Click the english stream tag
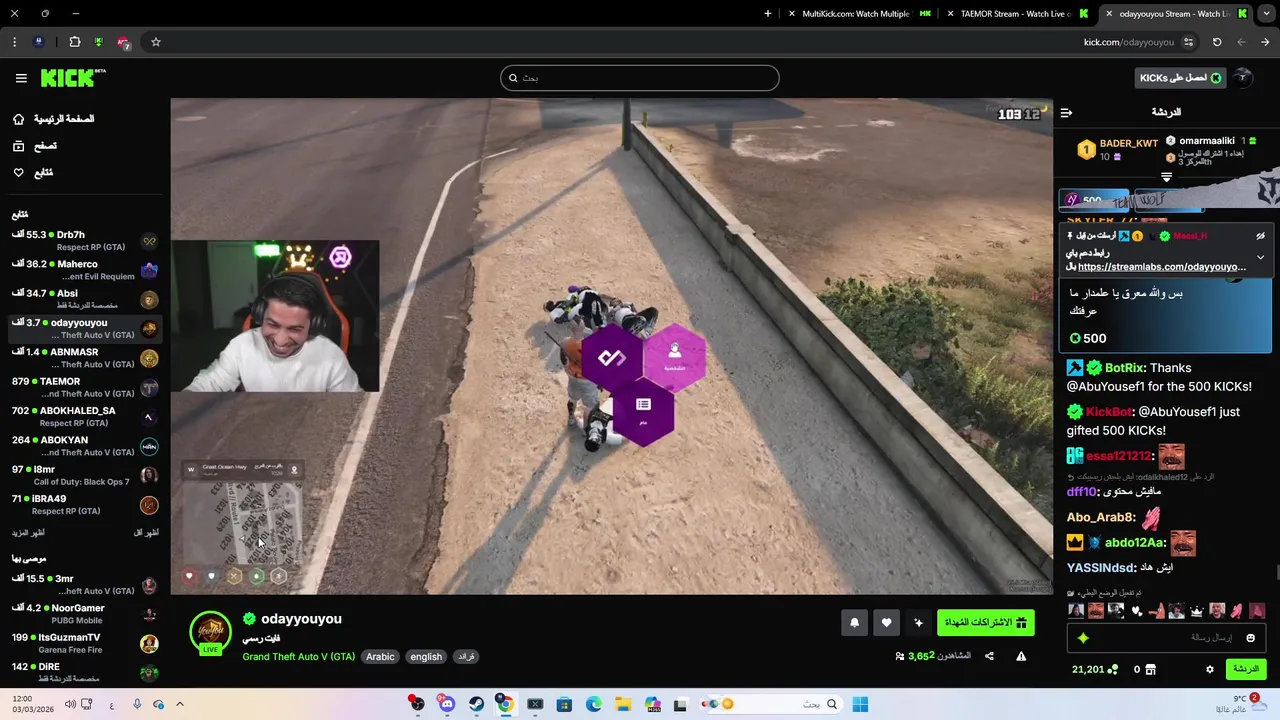The width and height of the screenshot is (1280, 720). (x=426, y=657)
